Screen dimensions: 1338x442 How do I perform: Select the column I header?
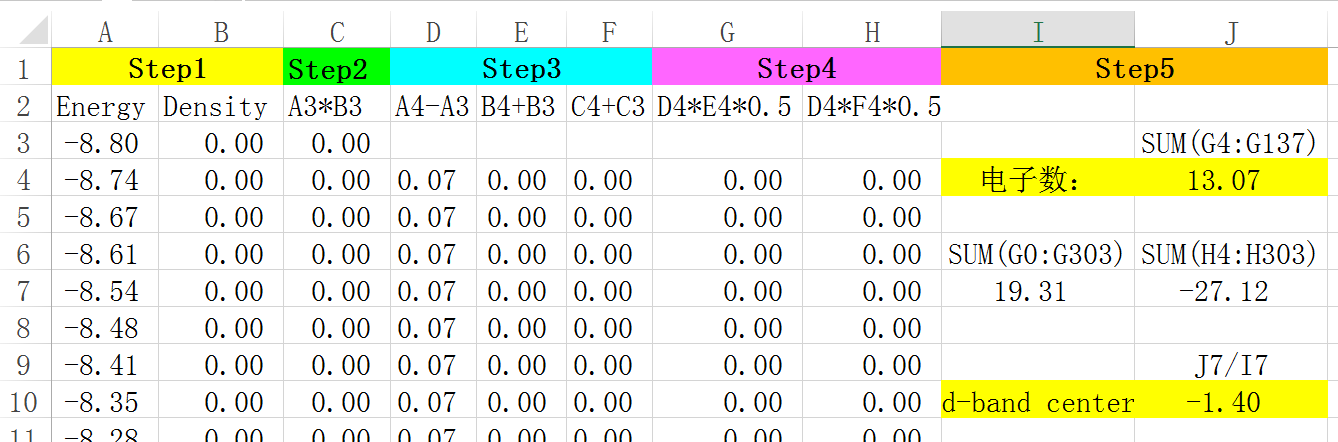coord(1037,32)
